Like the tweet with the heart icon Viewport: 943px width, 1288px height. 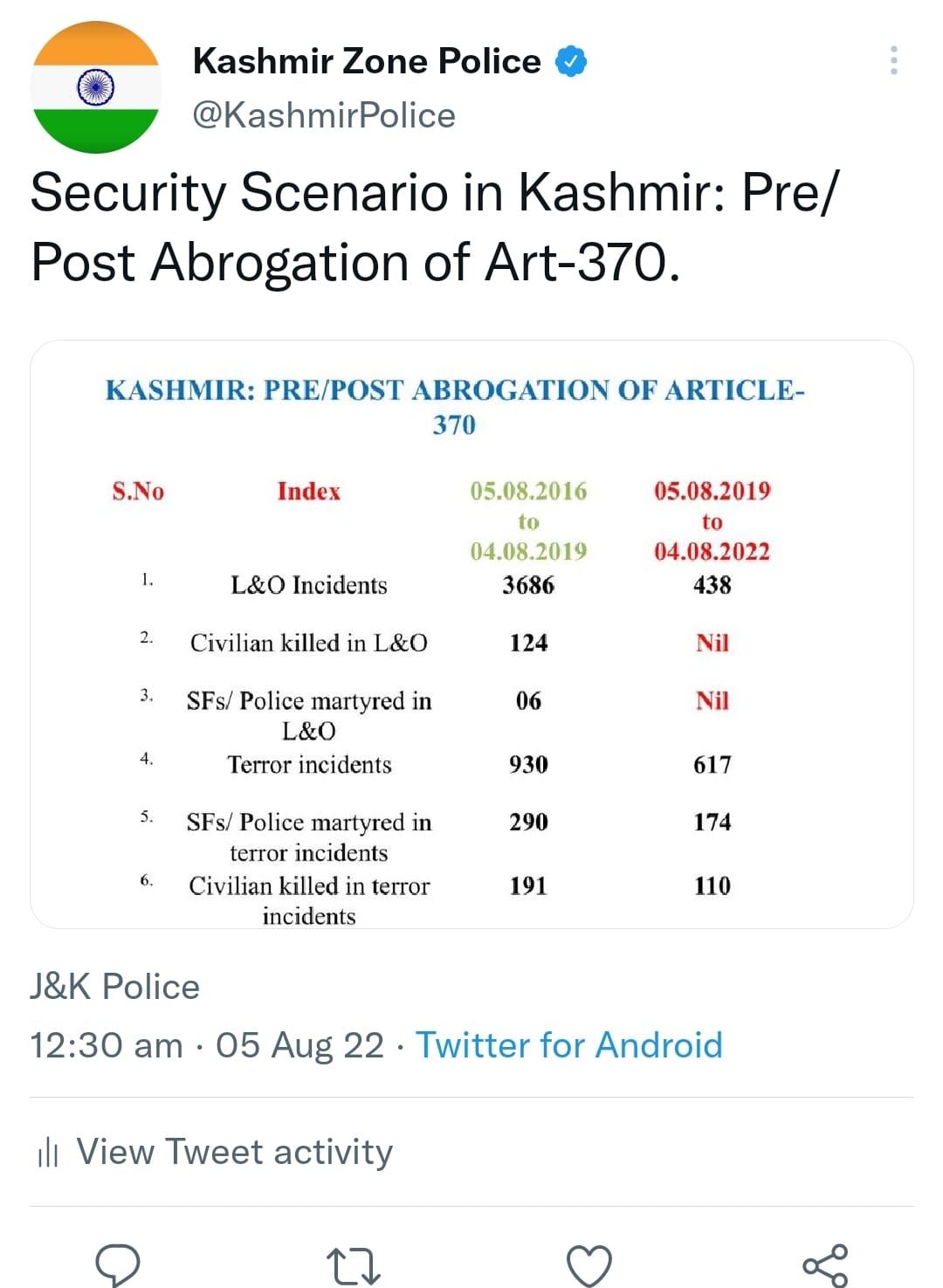(x=589, y=1265)
